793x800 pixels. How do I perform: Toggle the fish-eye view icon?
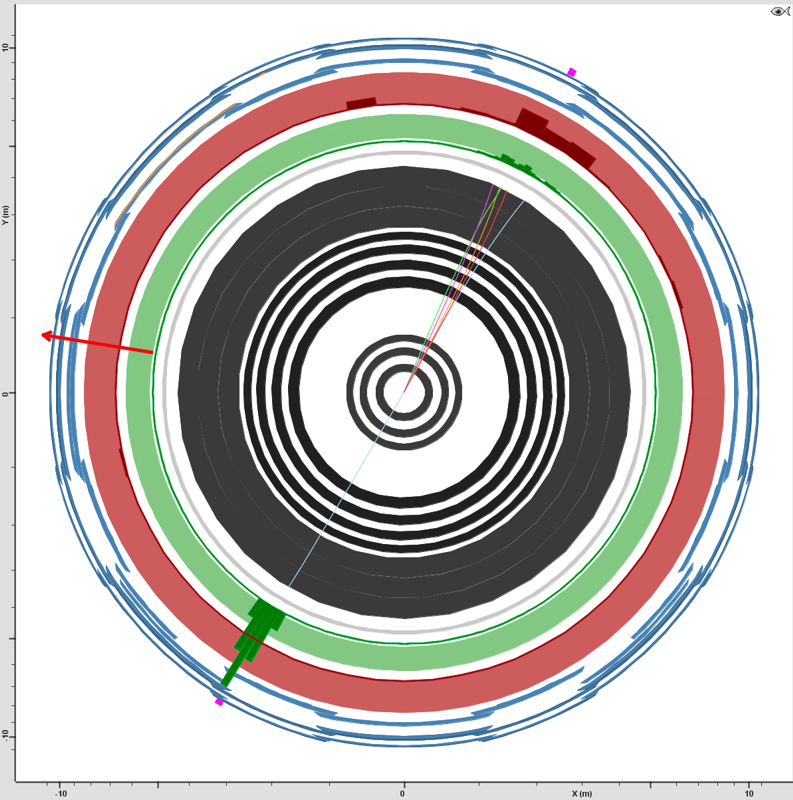pyautogui.click(x=780, y=11)
